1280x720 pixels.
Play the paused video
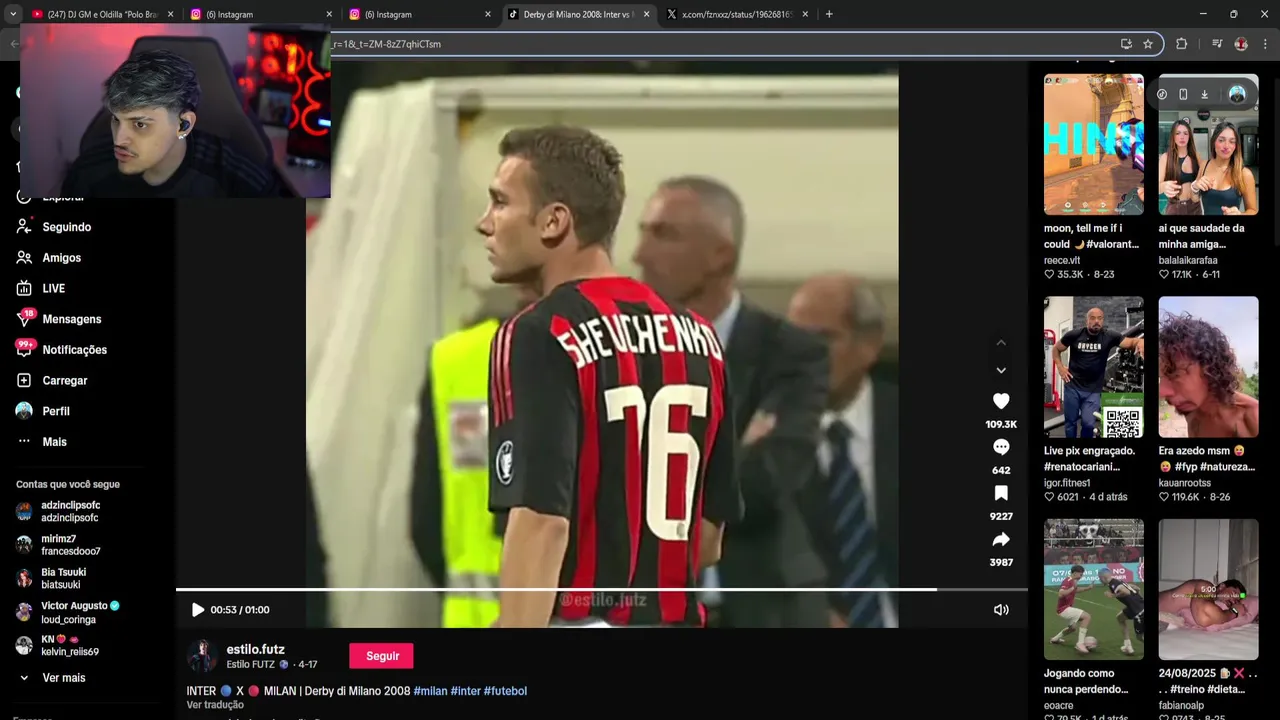(x=197, y=610)
